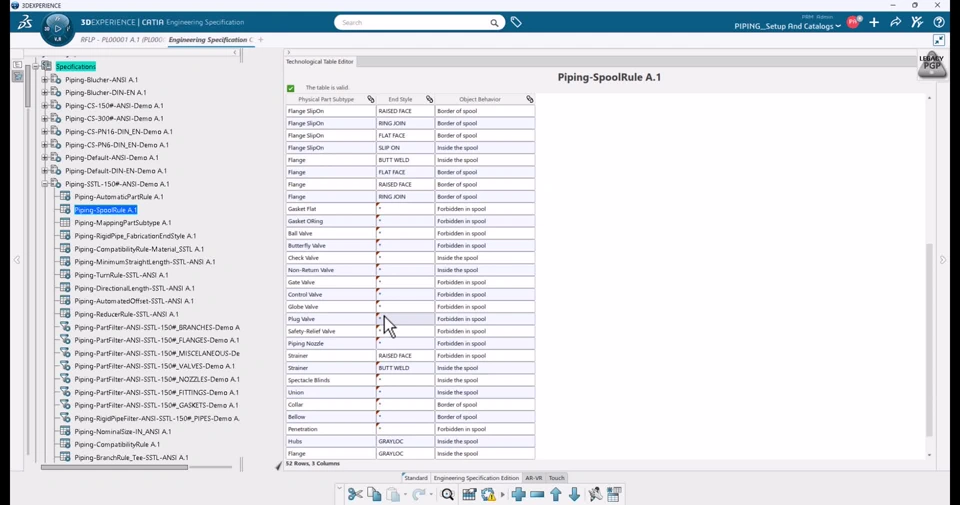Toggle the table is valid checkbox

(x=291, y=88)
